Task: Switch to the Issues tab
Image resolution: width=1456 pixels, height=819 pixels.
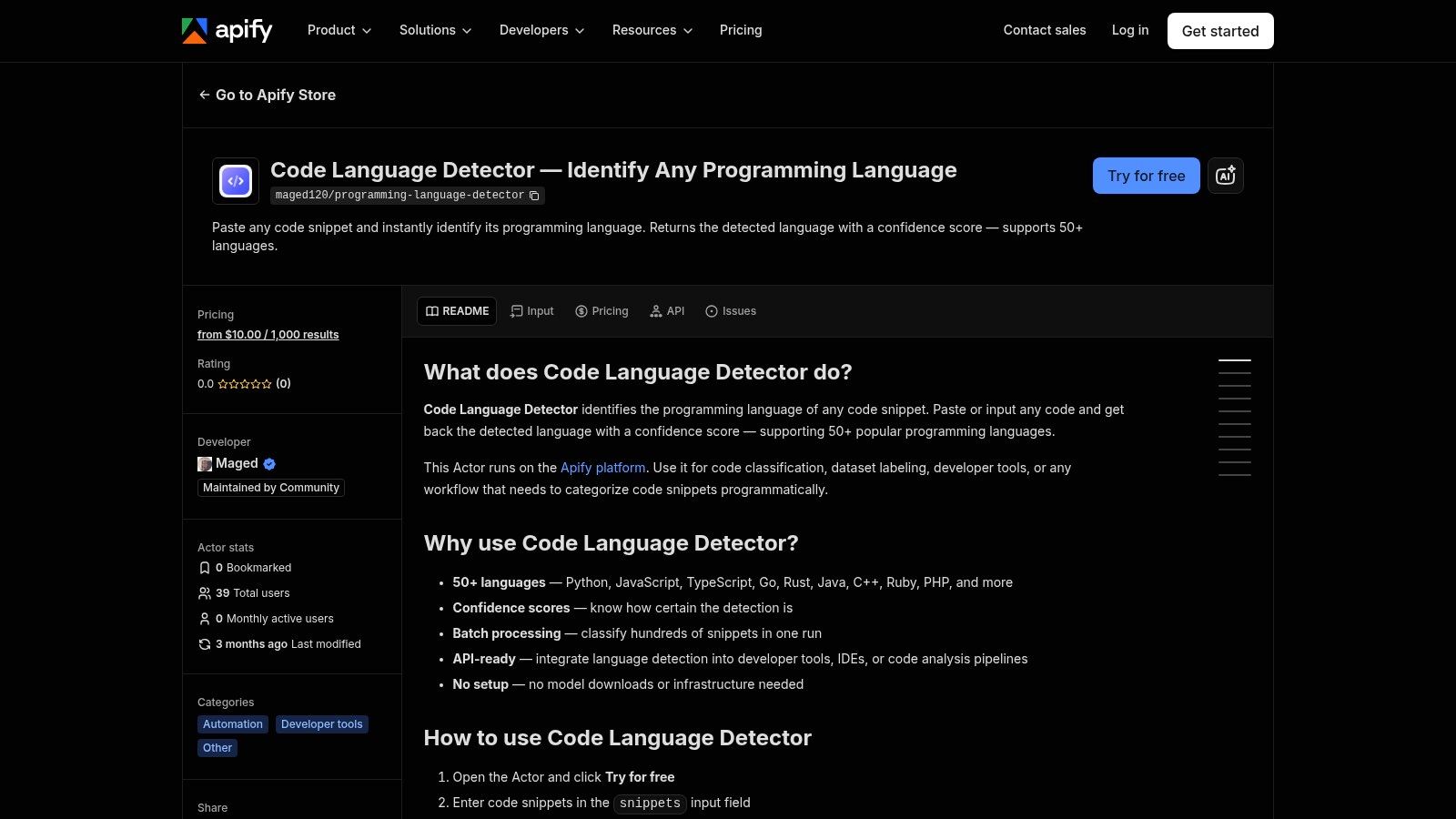Action: (731, 311)
